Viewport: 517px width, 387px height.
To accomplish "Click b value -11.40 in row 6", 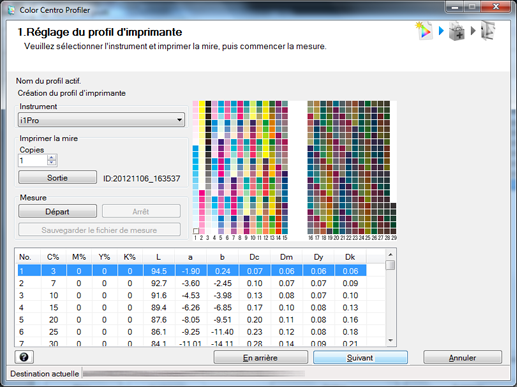I will point(222,332).
